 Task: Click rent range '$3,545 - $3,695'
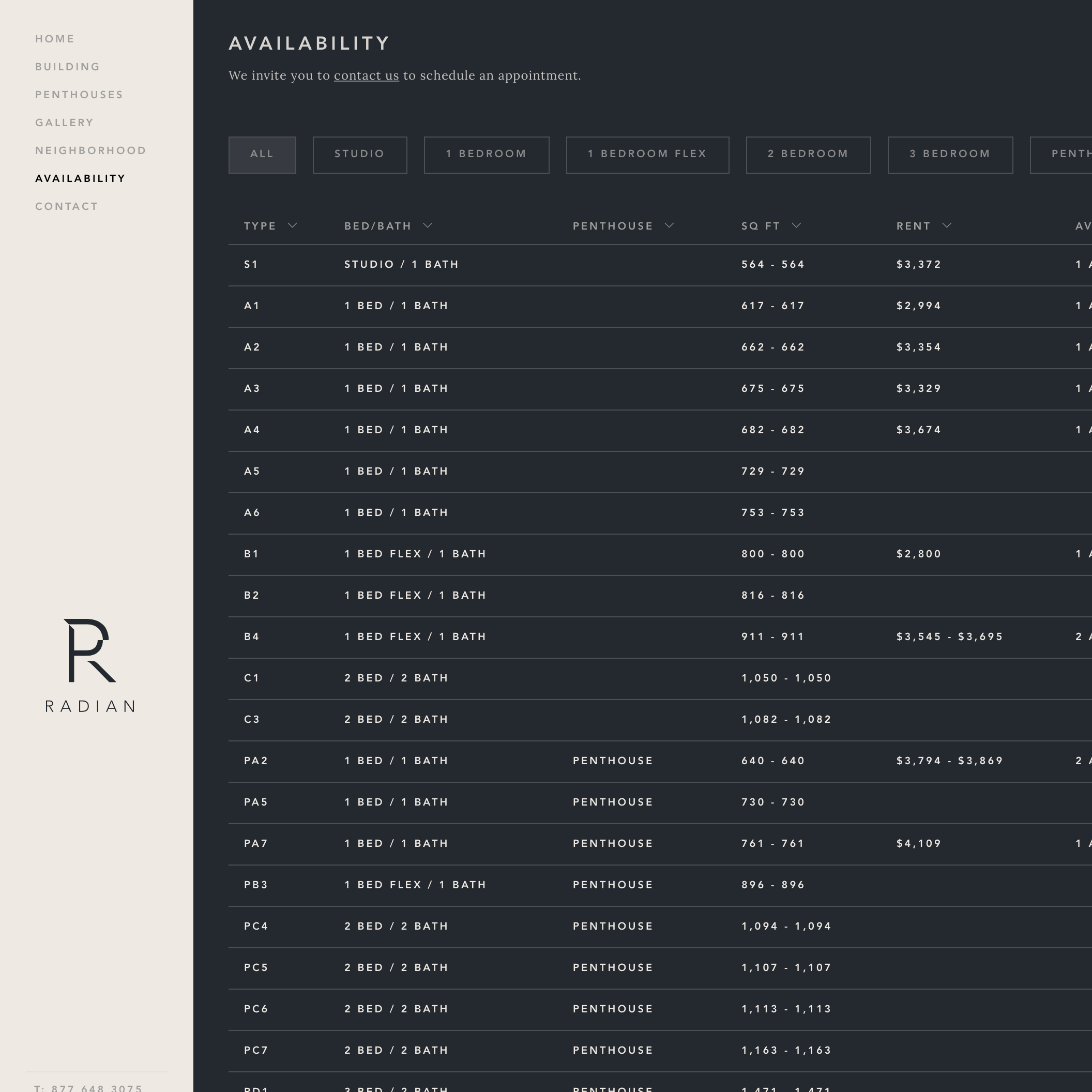click(950, 636)
